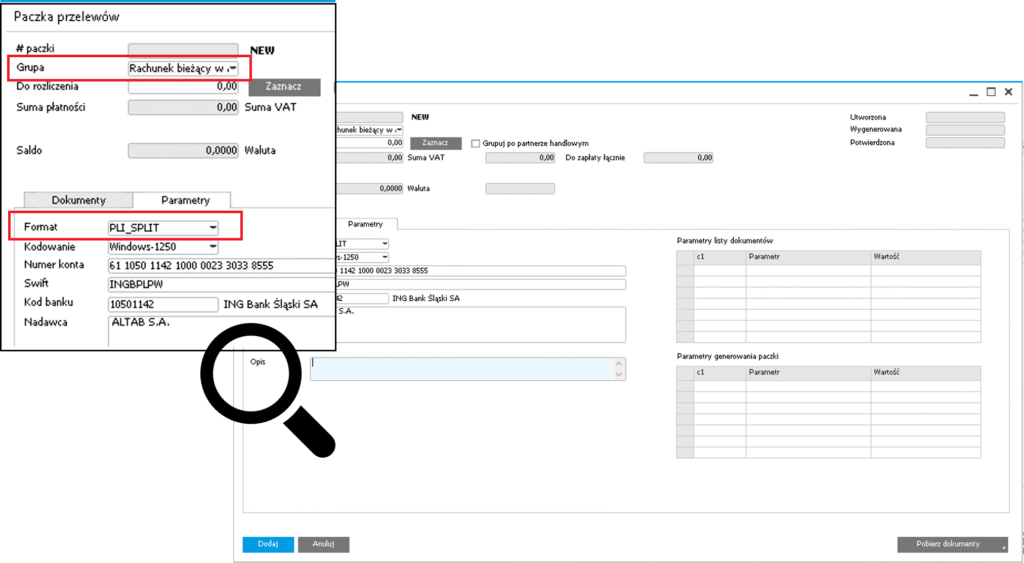
Task: Close the main window with the X icon
Action: pyautogui.click(x=1009, y=92)
